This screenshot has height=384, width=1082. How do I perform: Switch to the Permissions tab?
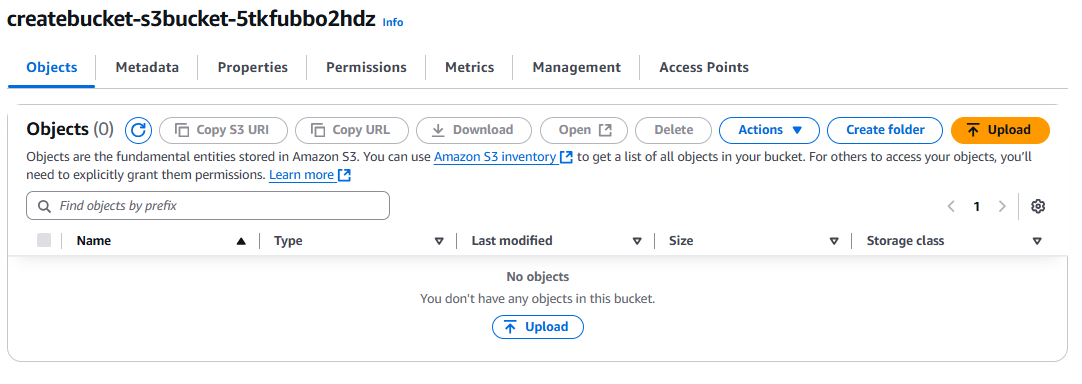366,68
